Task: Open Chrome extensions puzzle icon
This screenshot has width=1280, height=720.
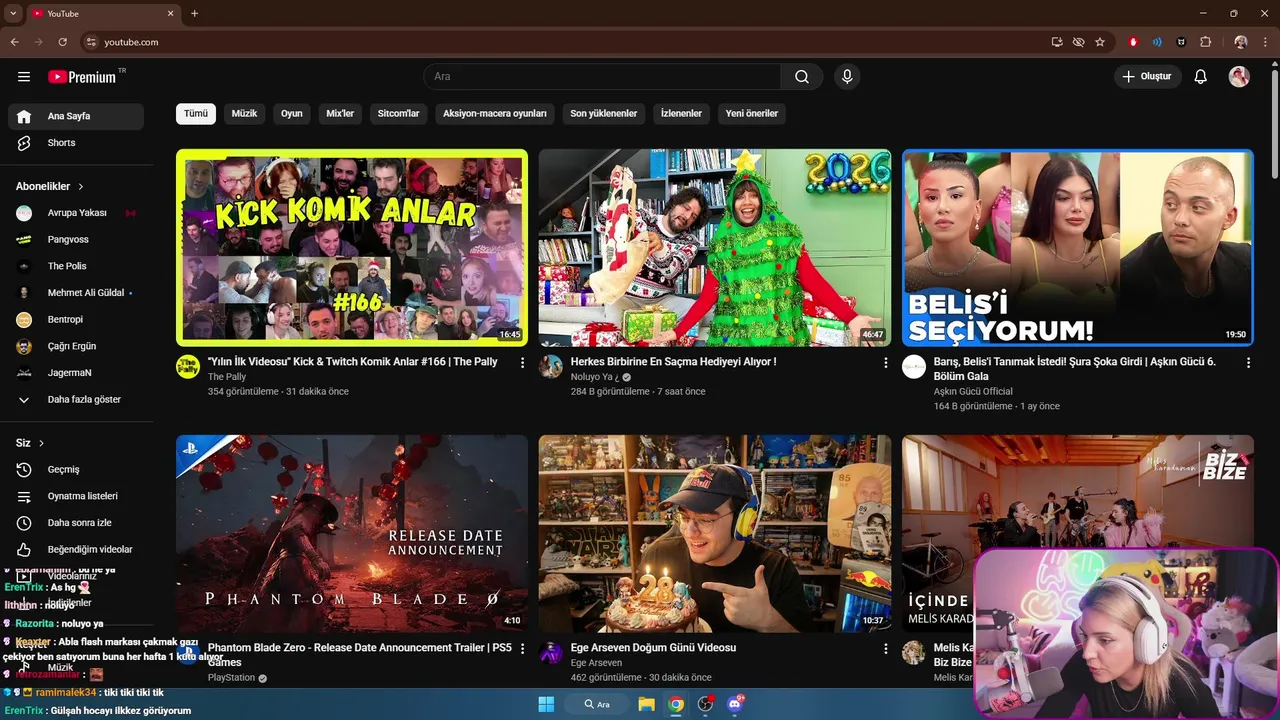Action: (x=1205, y=42)
